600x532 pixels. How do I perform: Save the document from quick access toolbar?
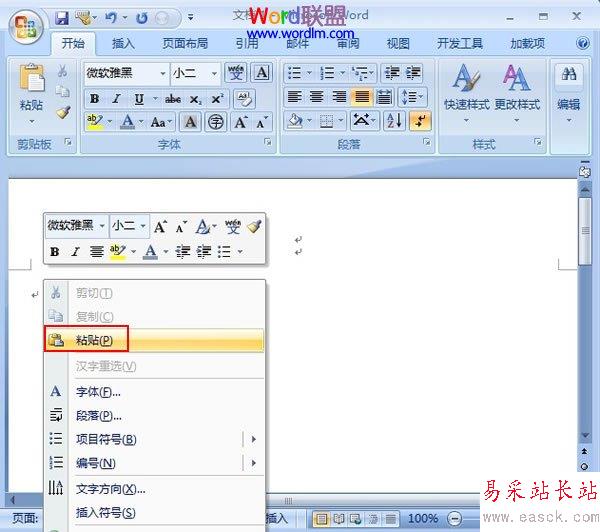coord(62,18)
